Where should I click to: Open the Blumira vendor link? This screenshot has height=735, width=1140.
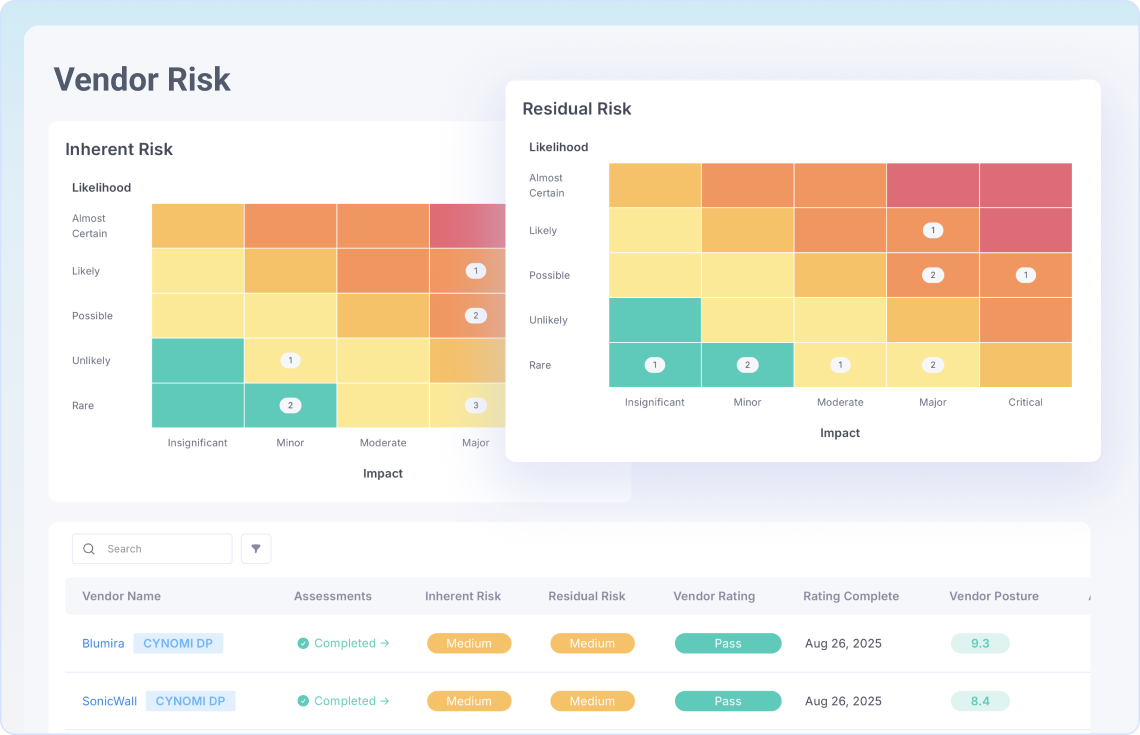point(103,644)
